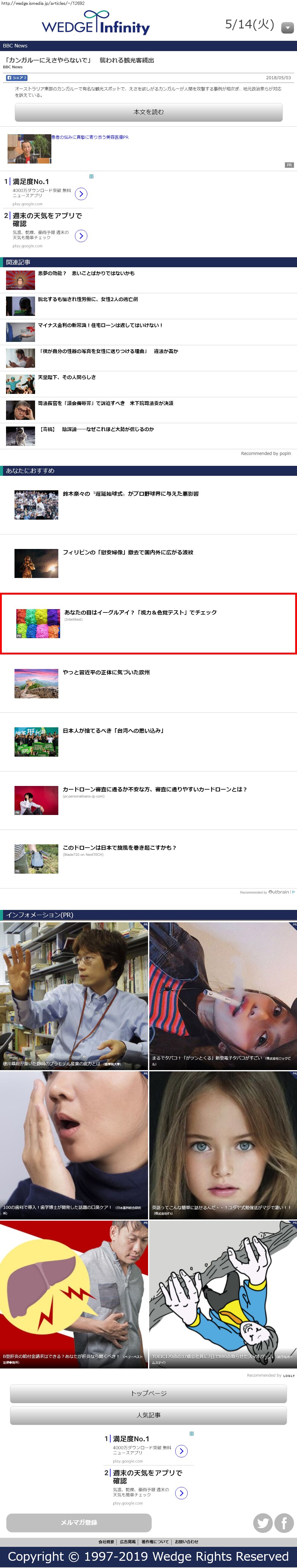Open the カンガルーにえさやらないで article headline

tap(80, 60)
